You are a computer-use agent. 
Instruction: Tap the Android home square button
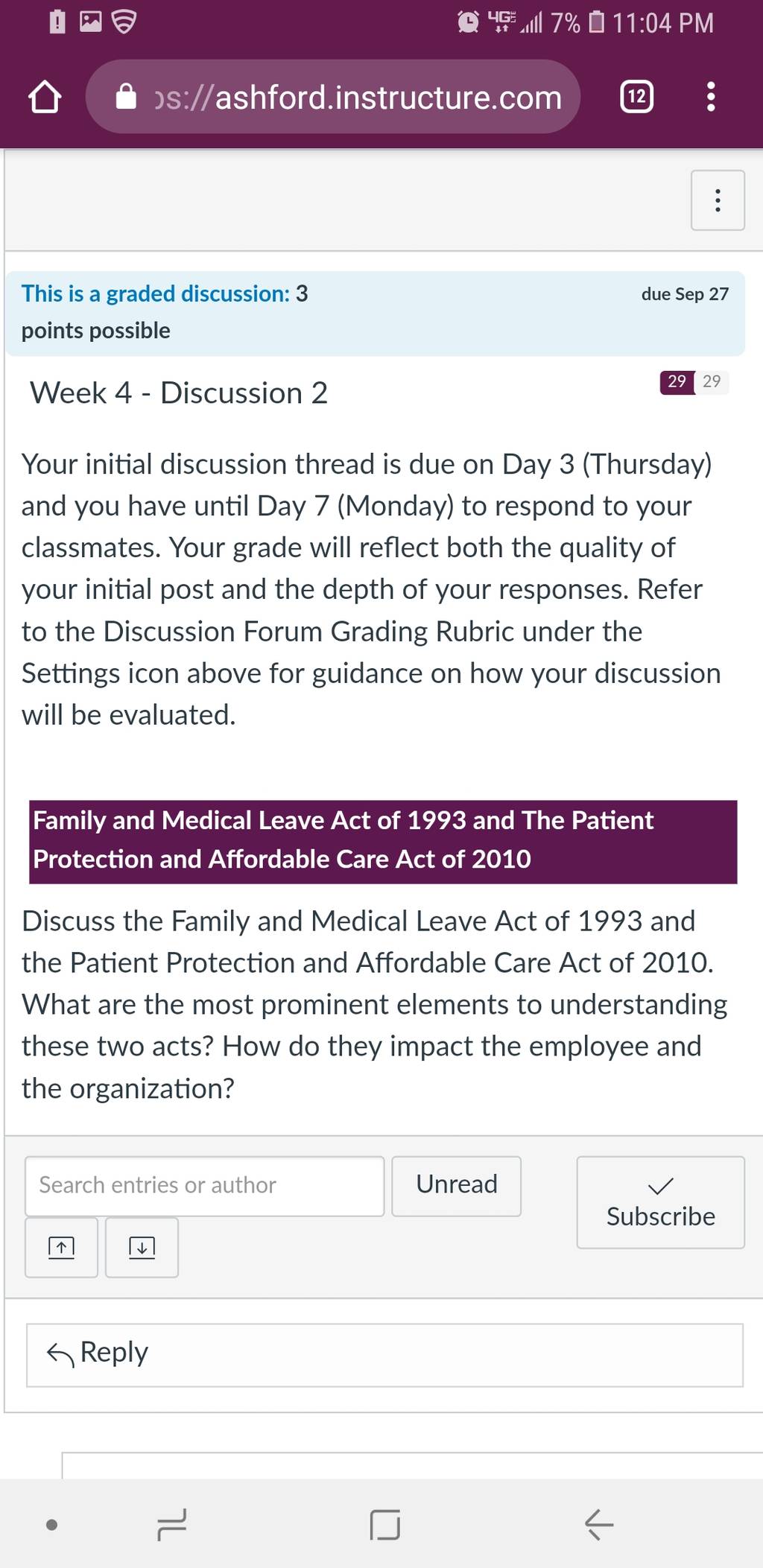[384, 1524]
